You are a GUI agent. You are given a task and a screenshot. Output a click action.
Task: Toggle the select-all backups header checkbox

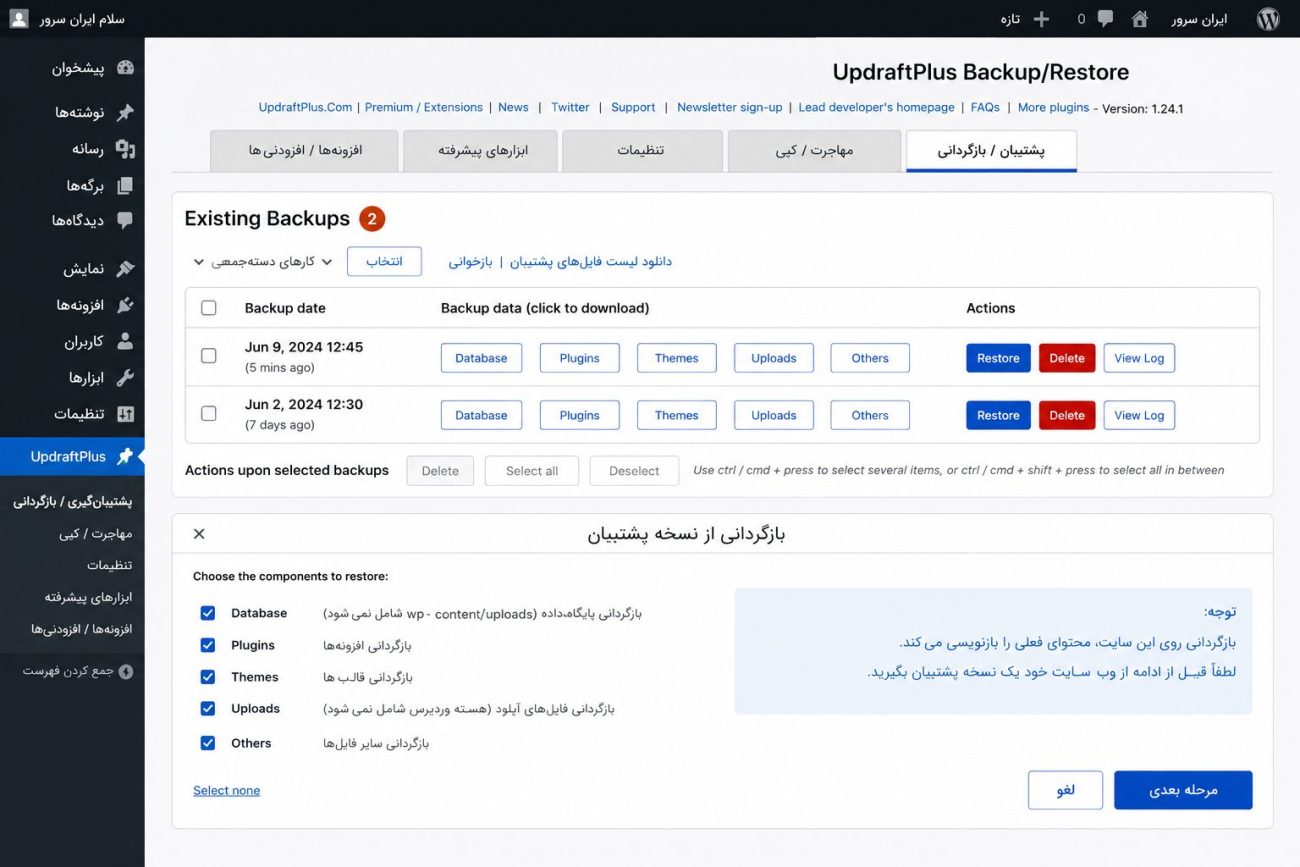(x=209, y=308)
